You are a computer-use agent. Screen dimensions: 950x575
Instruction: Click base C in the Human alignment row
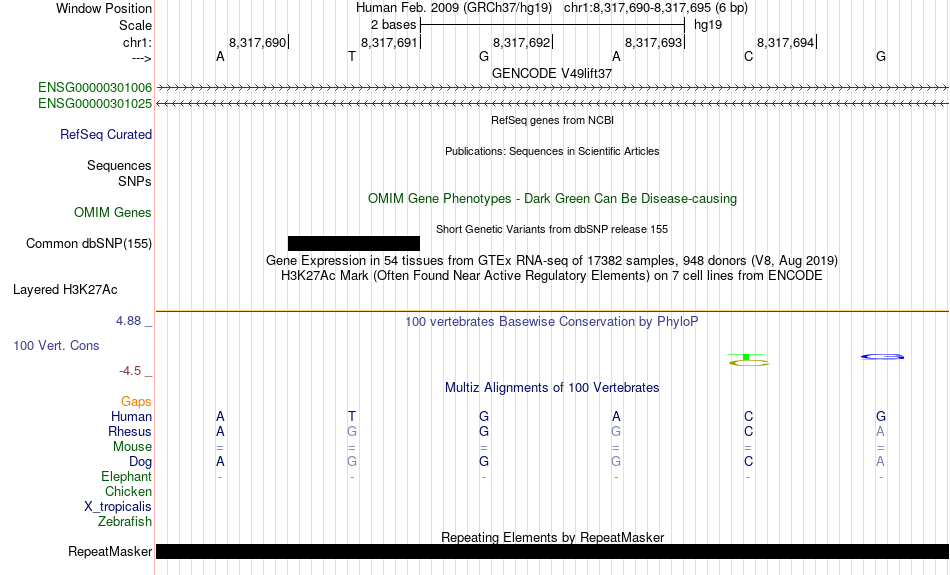[748, 416]
